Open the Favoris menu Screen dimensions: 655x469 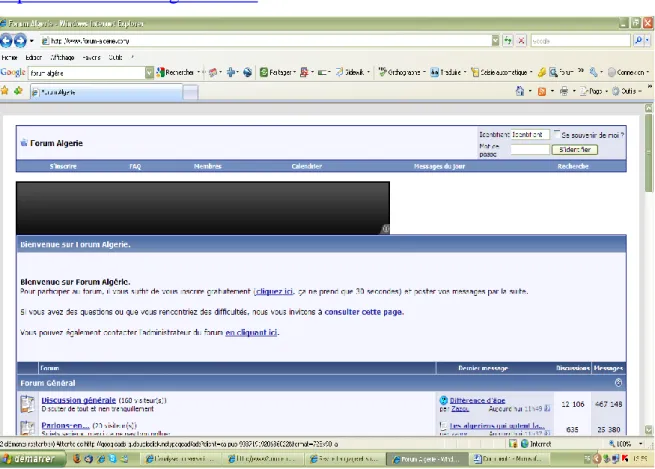91,58
